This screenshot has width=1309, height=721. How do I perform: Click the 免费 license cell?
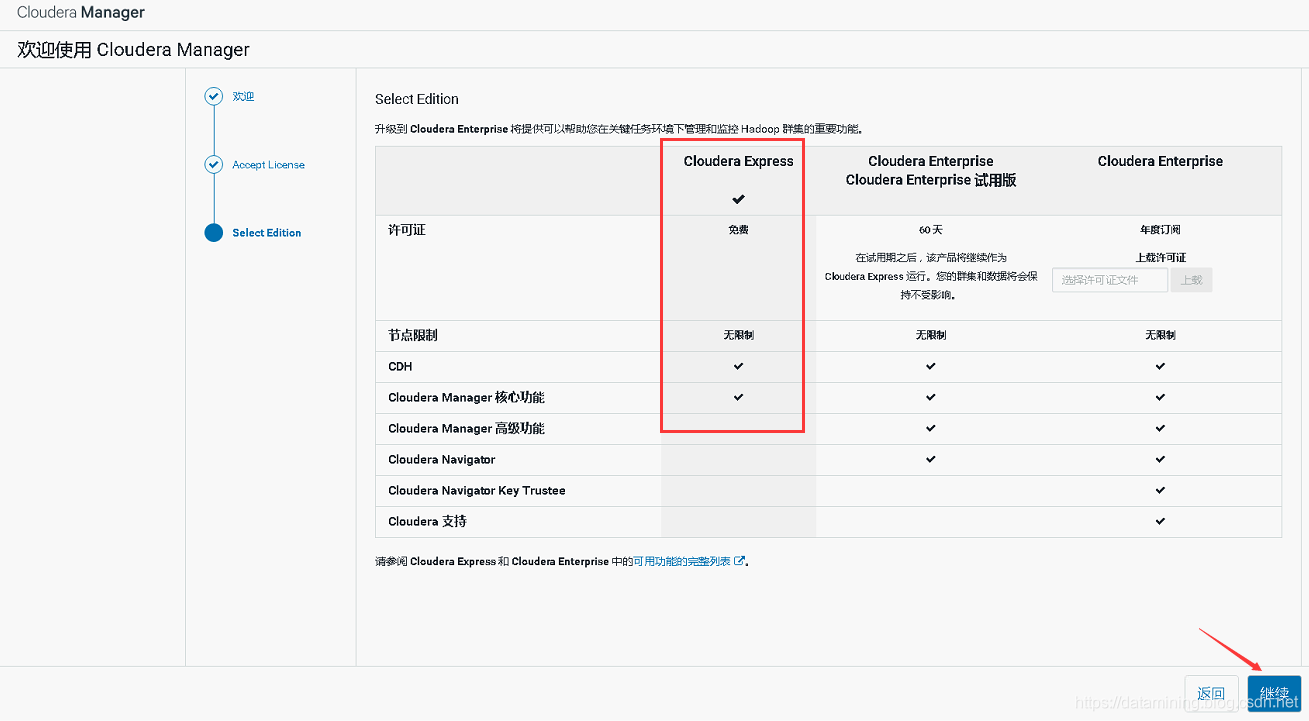click(x=738, y=230)
